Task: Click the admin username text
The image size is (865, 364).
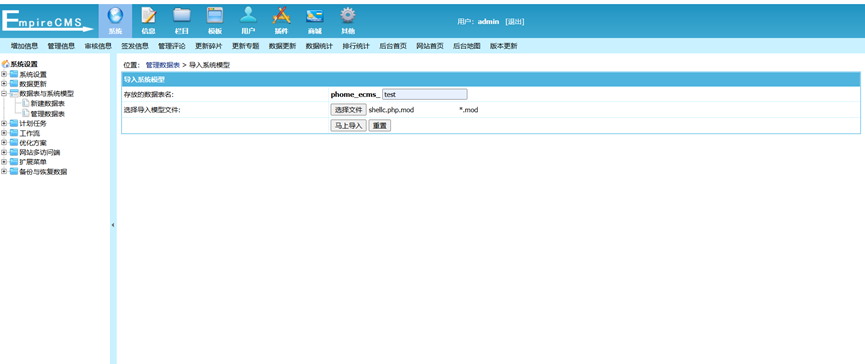Action: [488, 22]
